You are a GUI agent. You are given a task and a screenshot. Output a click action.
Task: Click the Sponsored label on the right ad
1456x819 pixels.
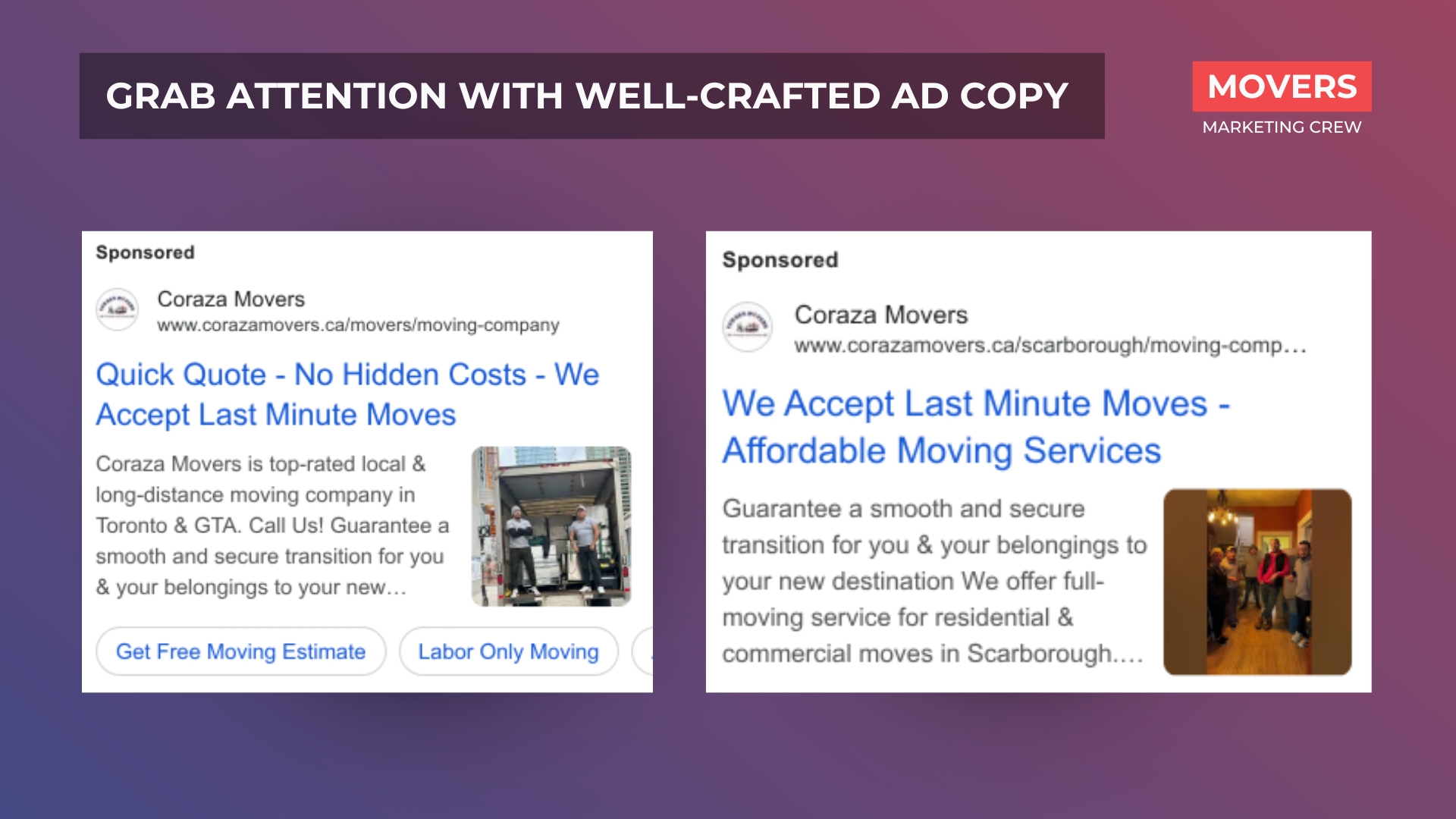click(x=780, y=260)
